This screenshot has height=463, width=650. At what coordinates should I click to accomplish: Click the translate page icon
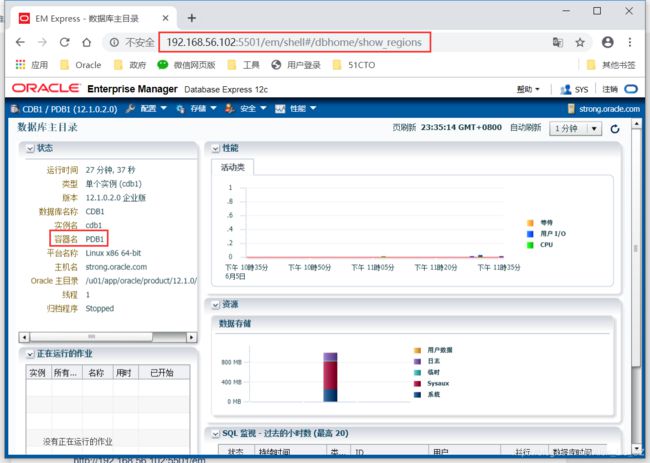[x=558, y=42]
